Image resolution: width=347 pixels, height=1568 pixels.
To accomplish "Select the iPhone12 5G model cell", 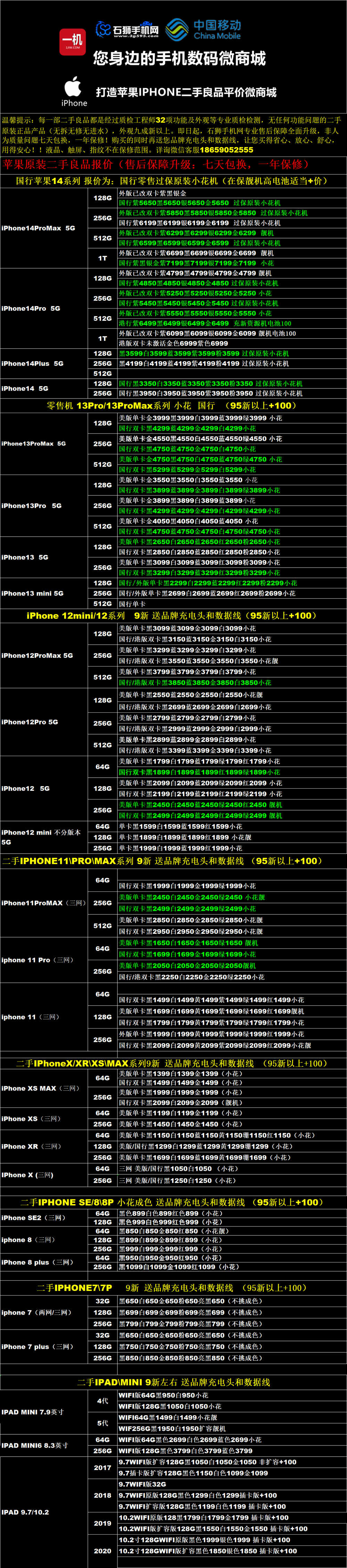I will [x=44, y=788].
